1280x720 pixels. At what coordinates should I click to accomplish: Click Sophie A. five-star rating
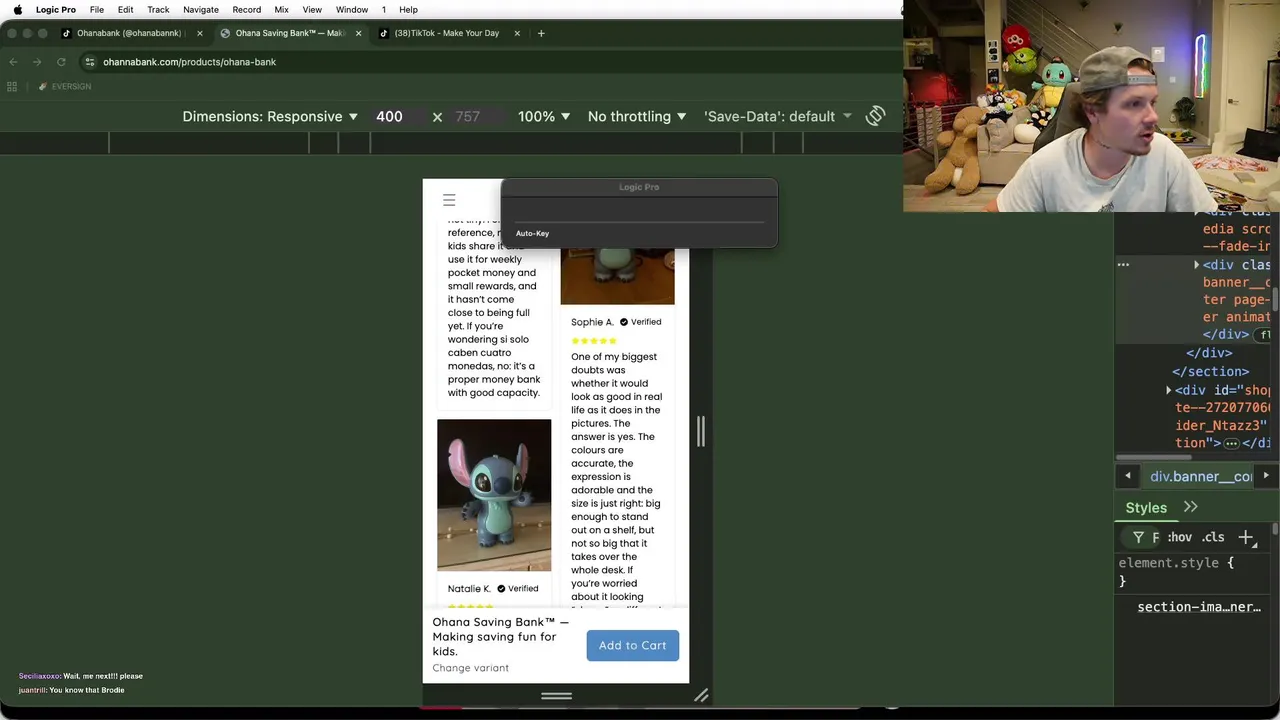[594, 341]
